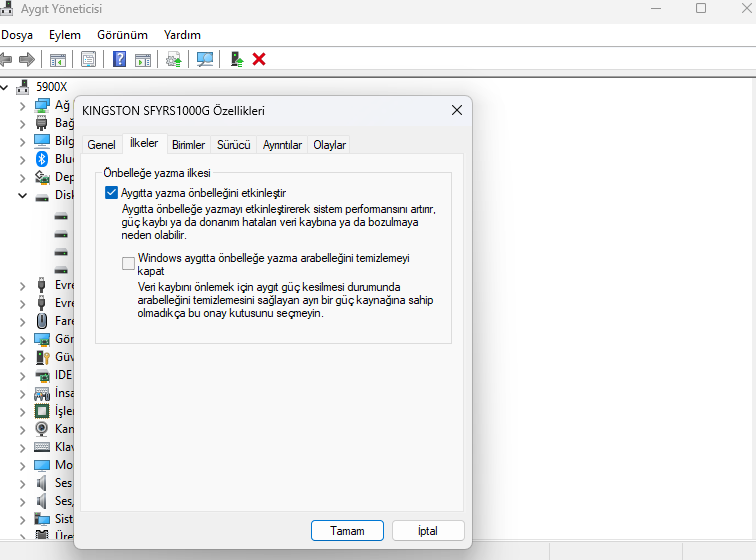Select the security device icon next to Güv
The width and height of the screenshot is (756, 560).
tap(42, 357)
